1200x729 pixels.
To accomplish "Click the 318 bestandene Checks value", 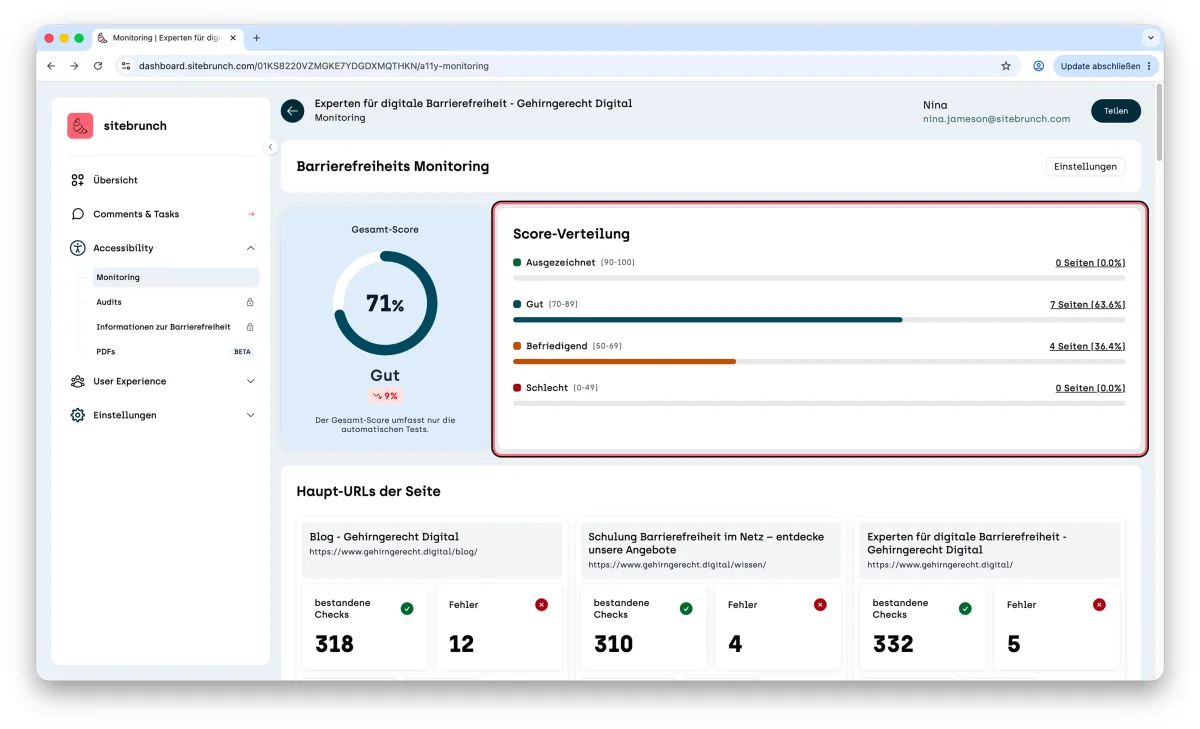I will coord(334,644).
